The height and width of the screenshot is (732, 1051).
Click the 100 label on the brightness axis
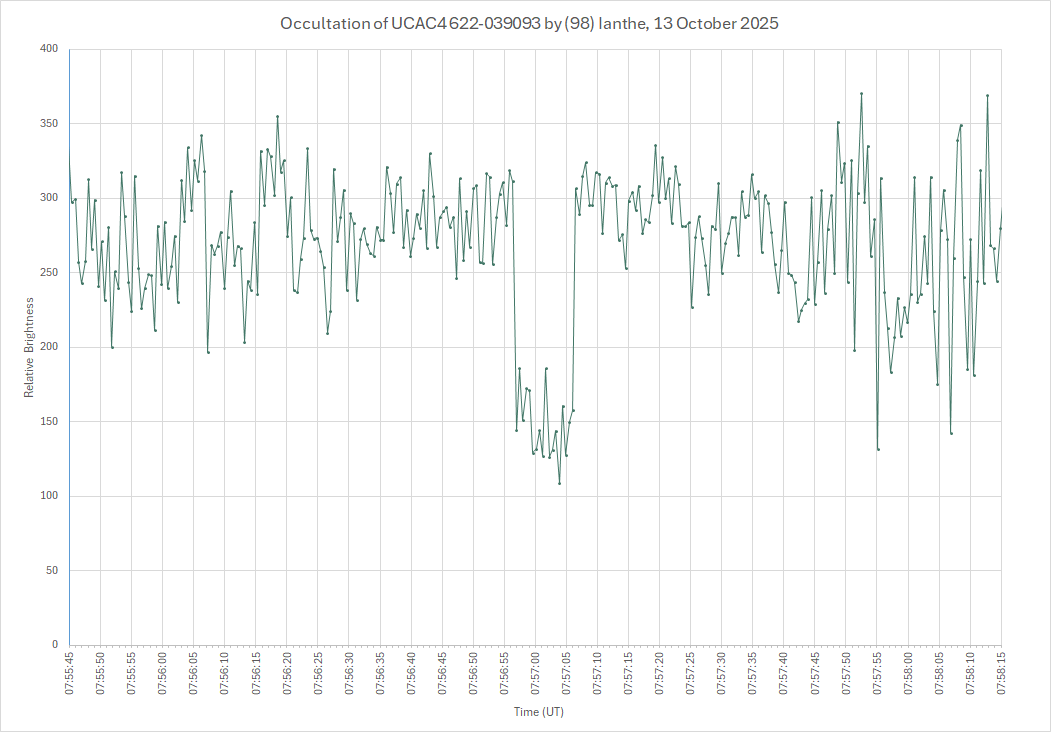[x=49, y=496]
